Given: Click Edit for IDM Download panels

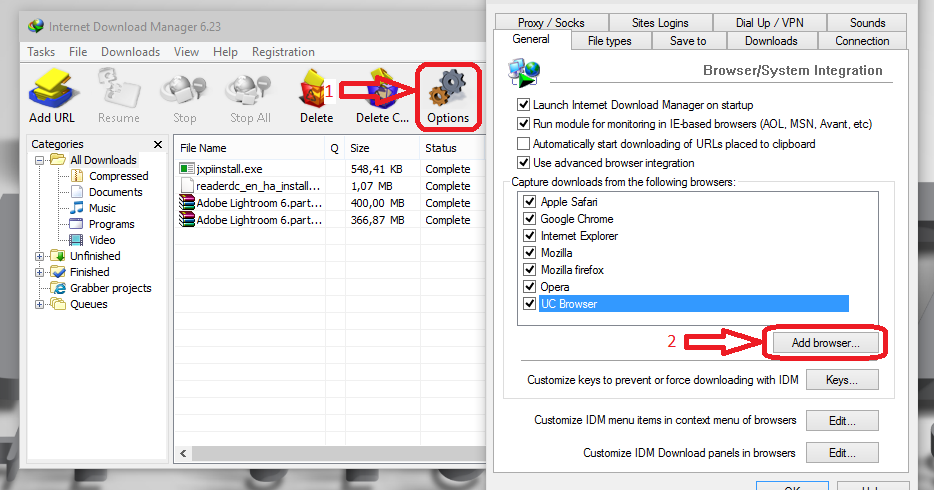Looking at the screenshot, I should click(x=842, y=452).
